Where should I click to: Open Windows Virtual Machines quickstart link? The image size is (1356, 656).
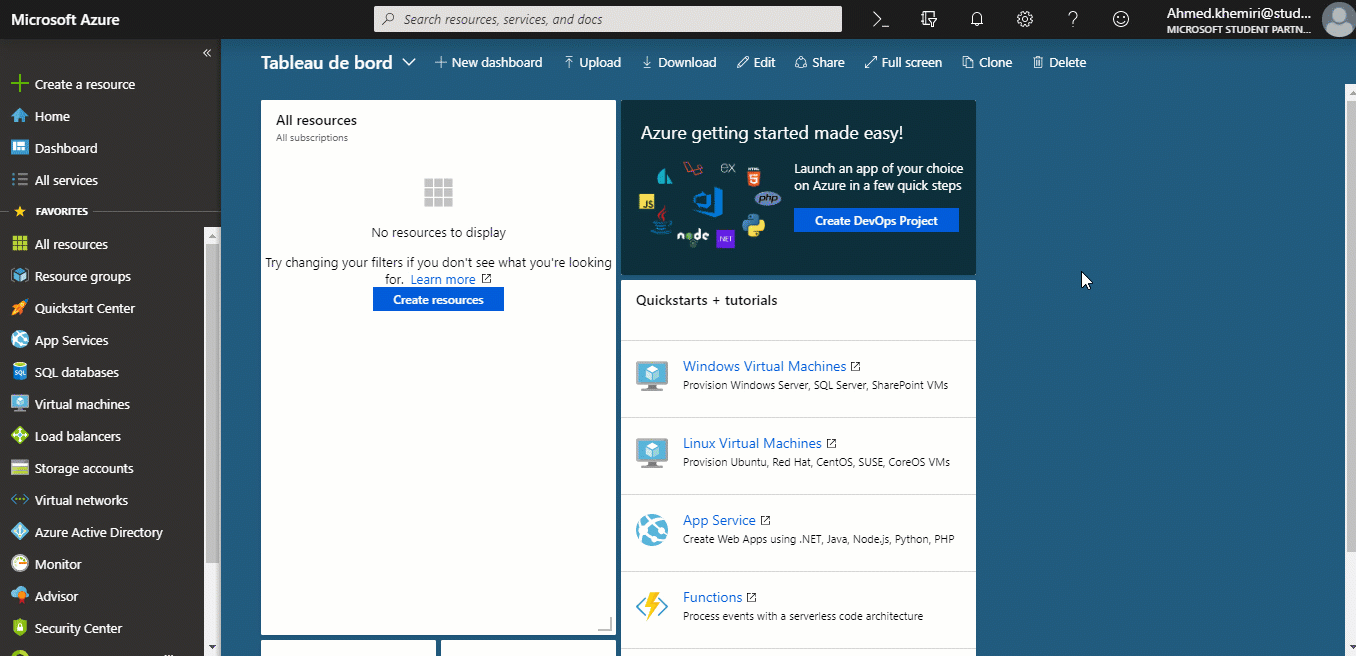pos(764,366)
